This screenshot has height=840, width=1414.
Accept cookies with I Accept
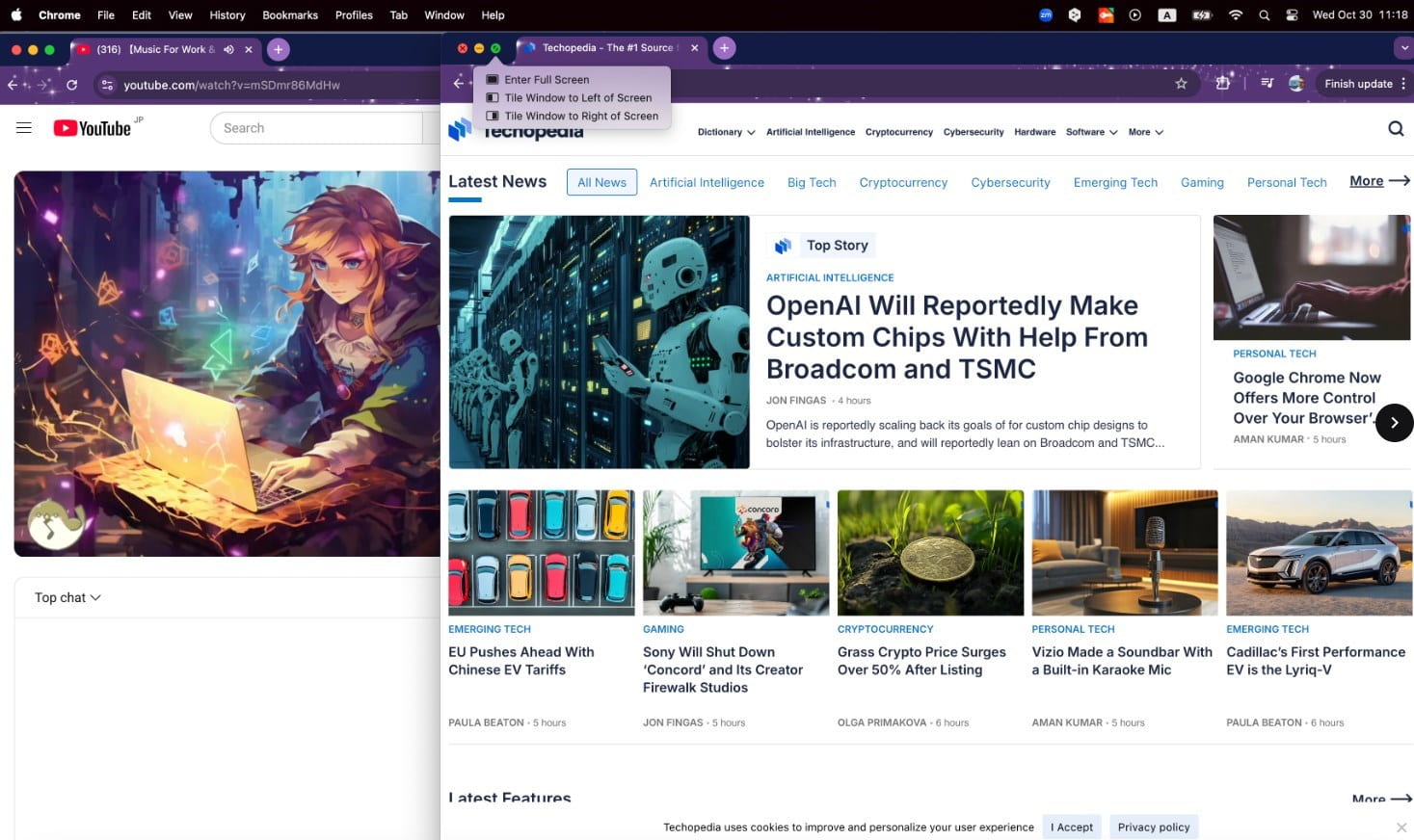point(1072,827)
